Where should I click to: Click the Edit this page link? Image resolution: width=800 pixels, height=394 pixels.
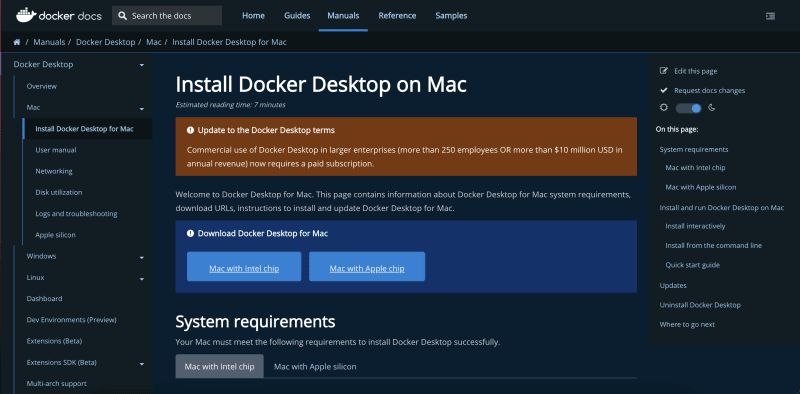point(695,71)
